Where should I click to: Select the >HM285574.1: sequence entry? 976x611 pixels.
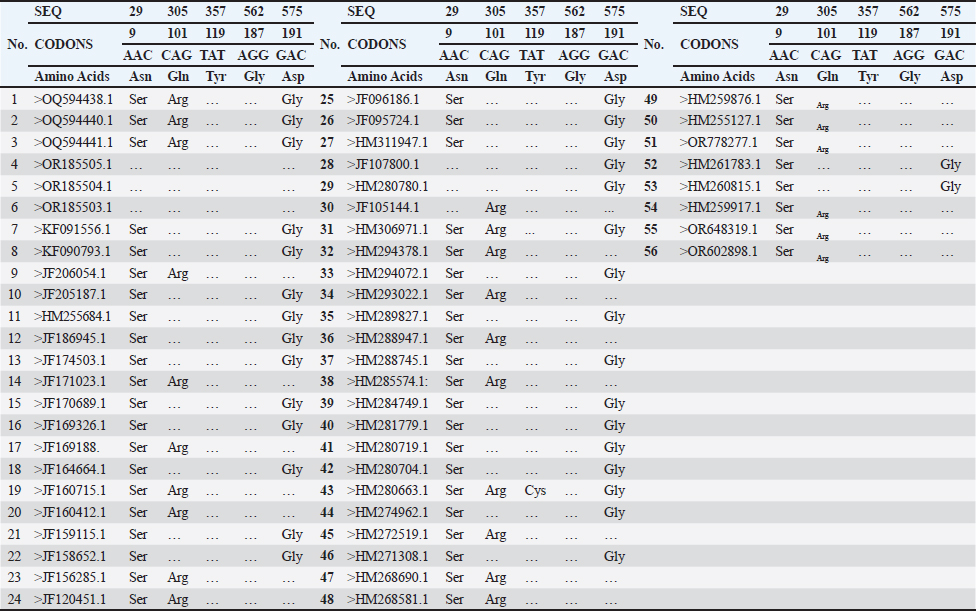coord(387,382)
